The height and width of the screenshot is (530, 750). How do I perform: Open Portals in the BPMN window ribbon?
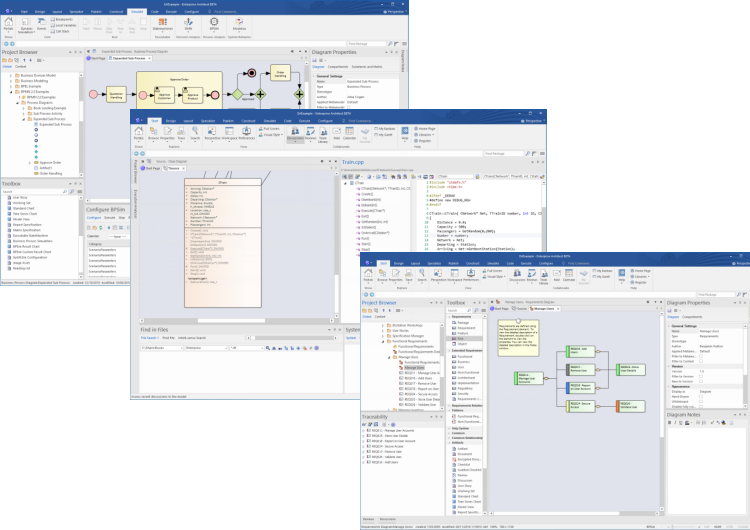point(9,24)
